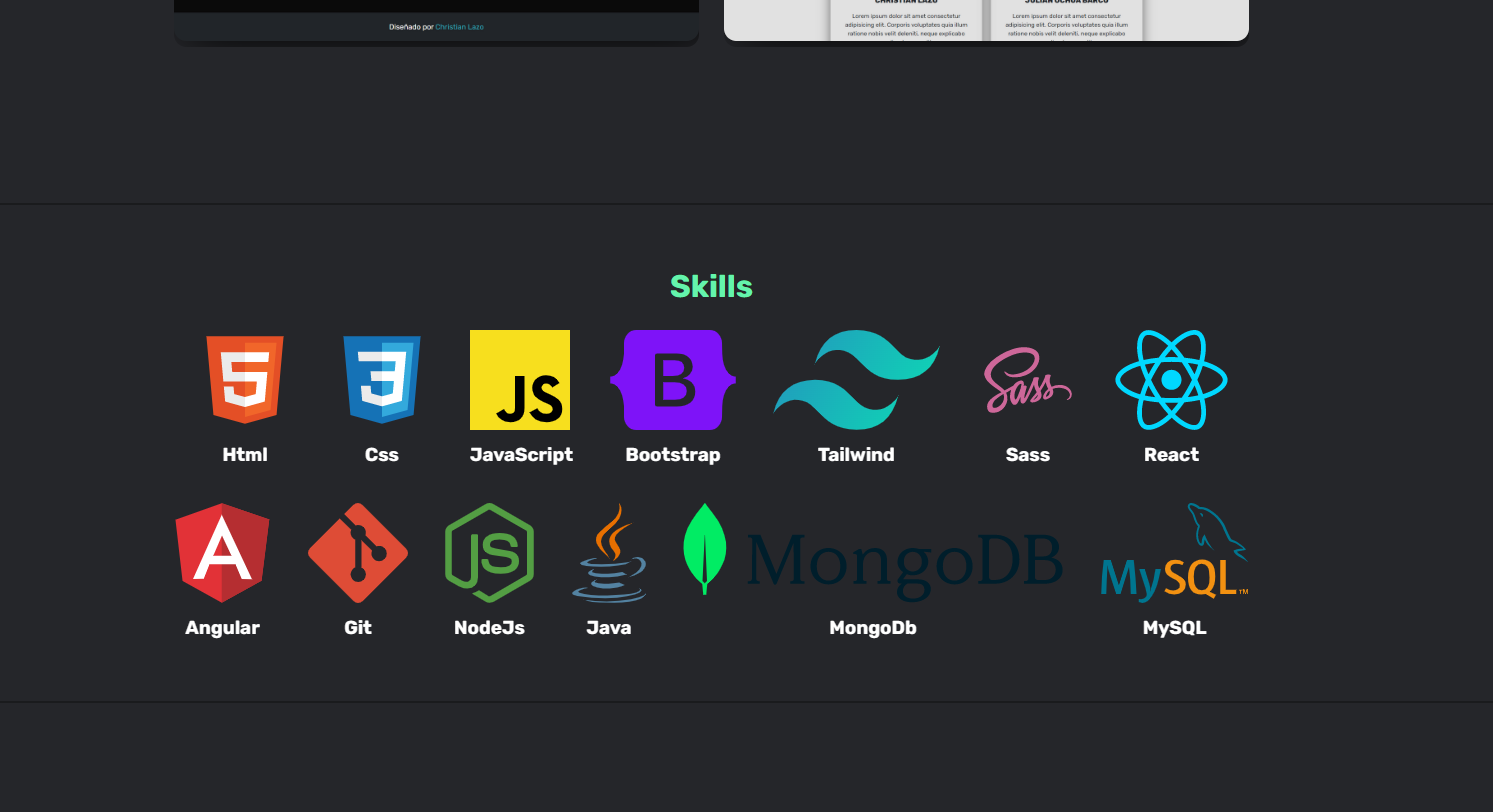Open the dark project preview thumbnail
This screenshot has width=1493, height=812.
click(436, 20)
